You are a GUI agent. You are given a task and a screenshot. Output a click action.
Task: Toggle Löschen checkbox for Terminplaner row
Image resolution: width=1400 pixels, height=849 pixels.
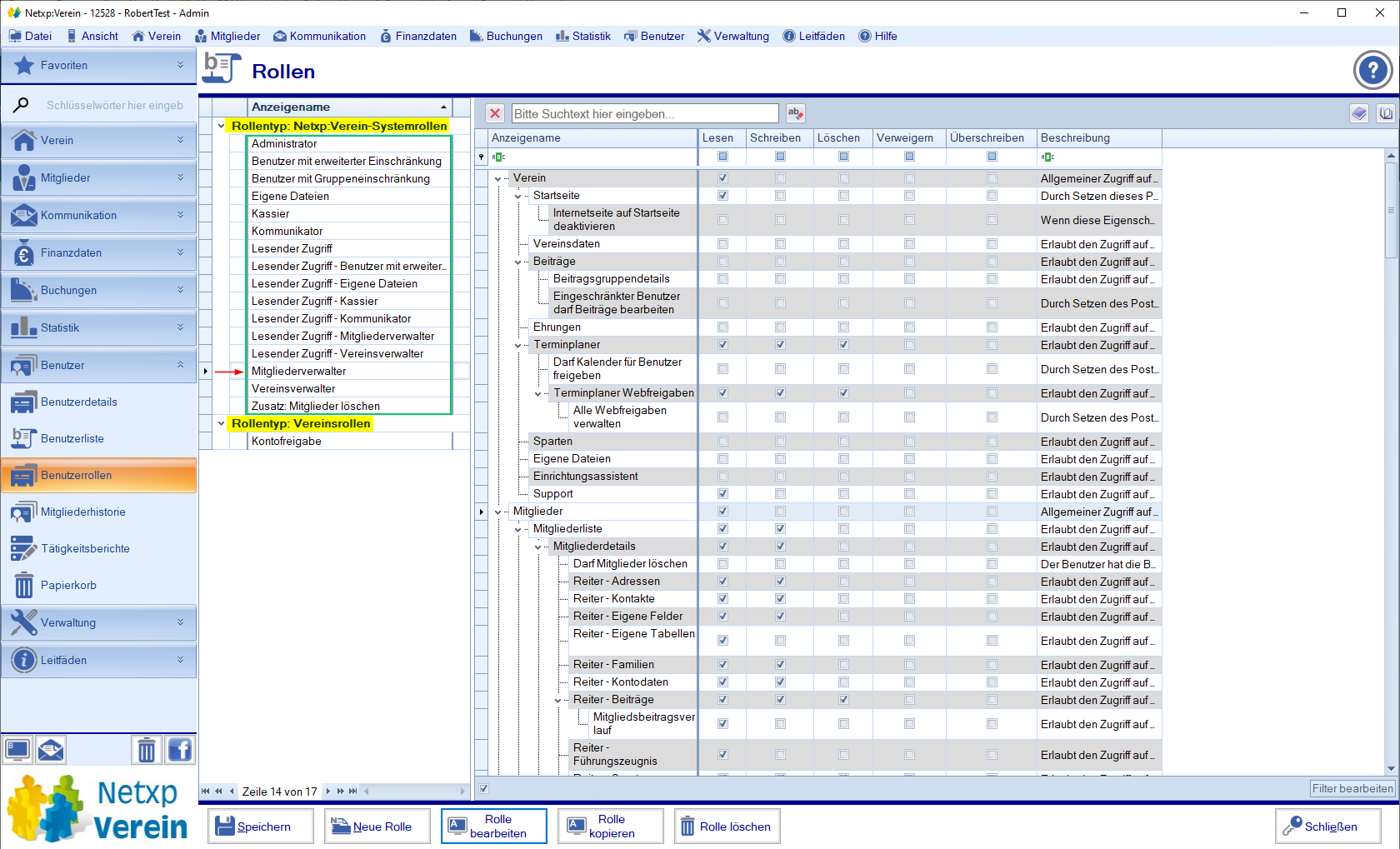click(843, 345)
